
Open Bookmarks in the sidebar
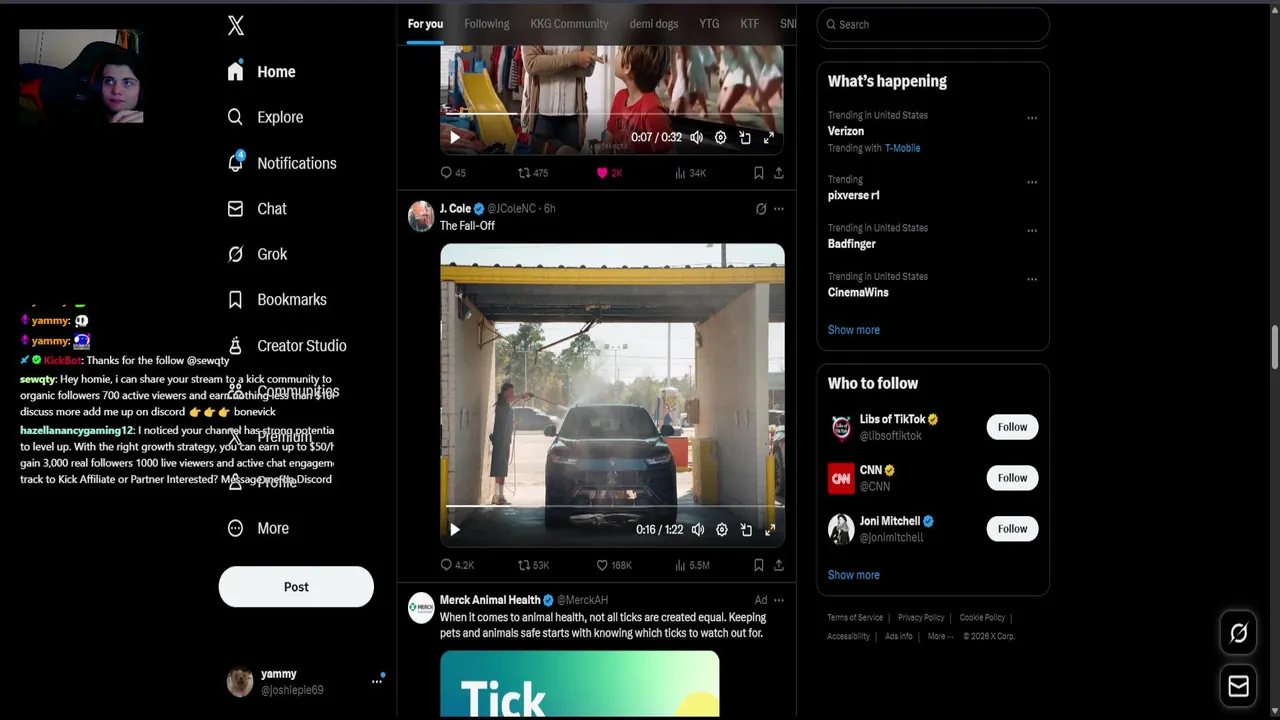tap(277, 299)
